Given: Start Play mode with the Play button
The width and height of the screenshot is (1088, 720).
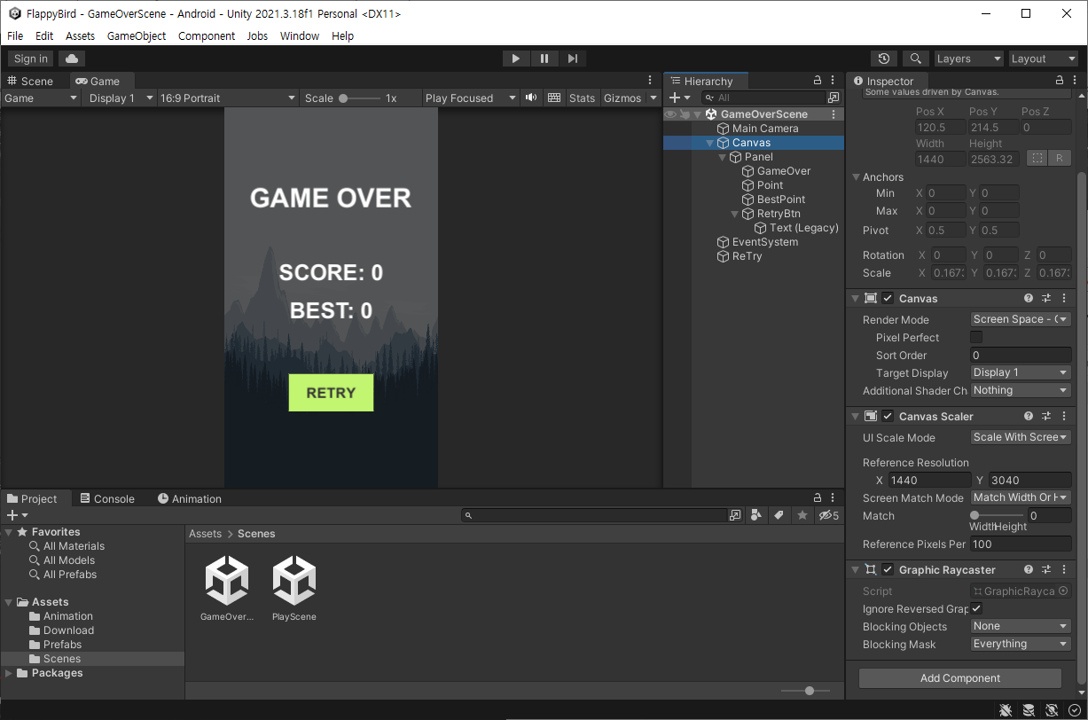Looking at the screenshot, I should coord(515,59).
